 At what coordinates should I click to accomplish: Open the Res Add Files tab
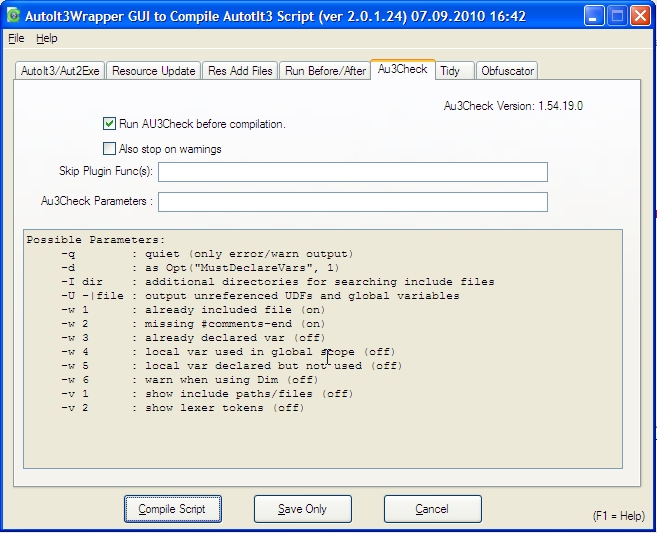click(240, 71)
